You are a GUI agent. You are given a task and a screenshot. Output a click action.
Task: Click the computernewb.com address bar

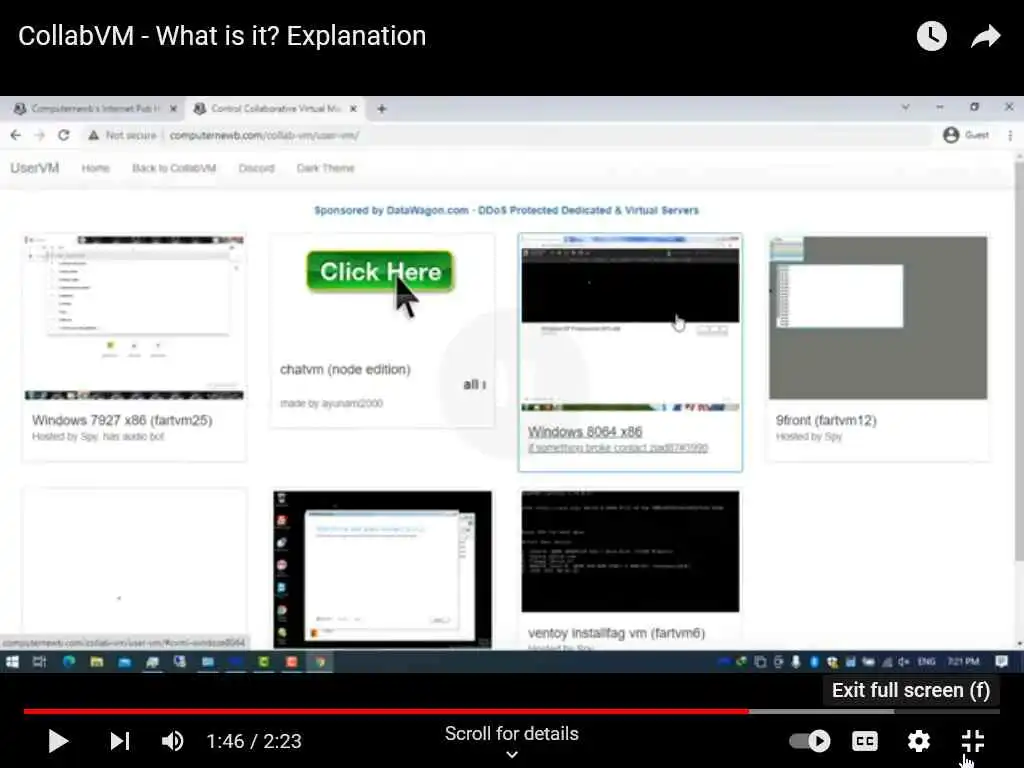pyautogui.click(x=264, y=135)
